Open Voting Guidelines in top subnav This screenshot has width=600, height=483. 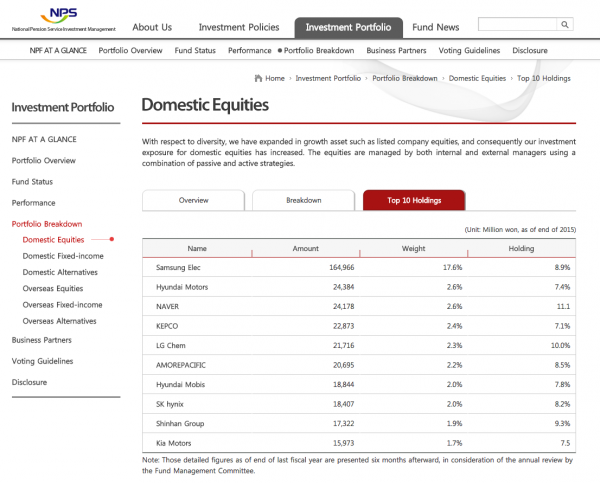click(469, 51)
